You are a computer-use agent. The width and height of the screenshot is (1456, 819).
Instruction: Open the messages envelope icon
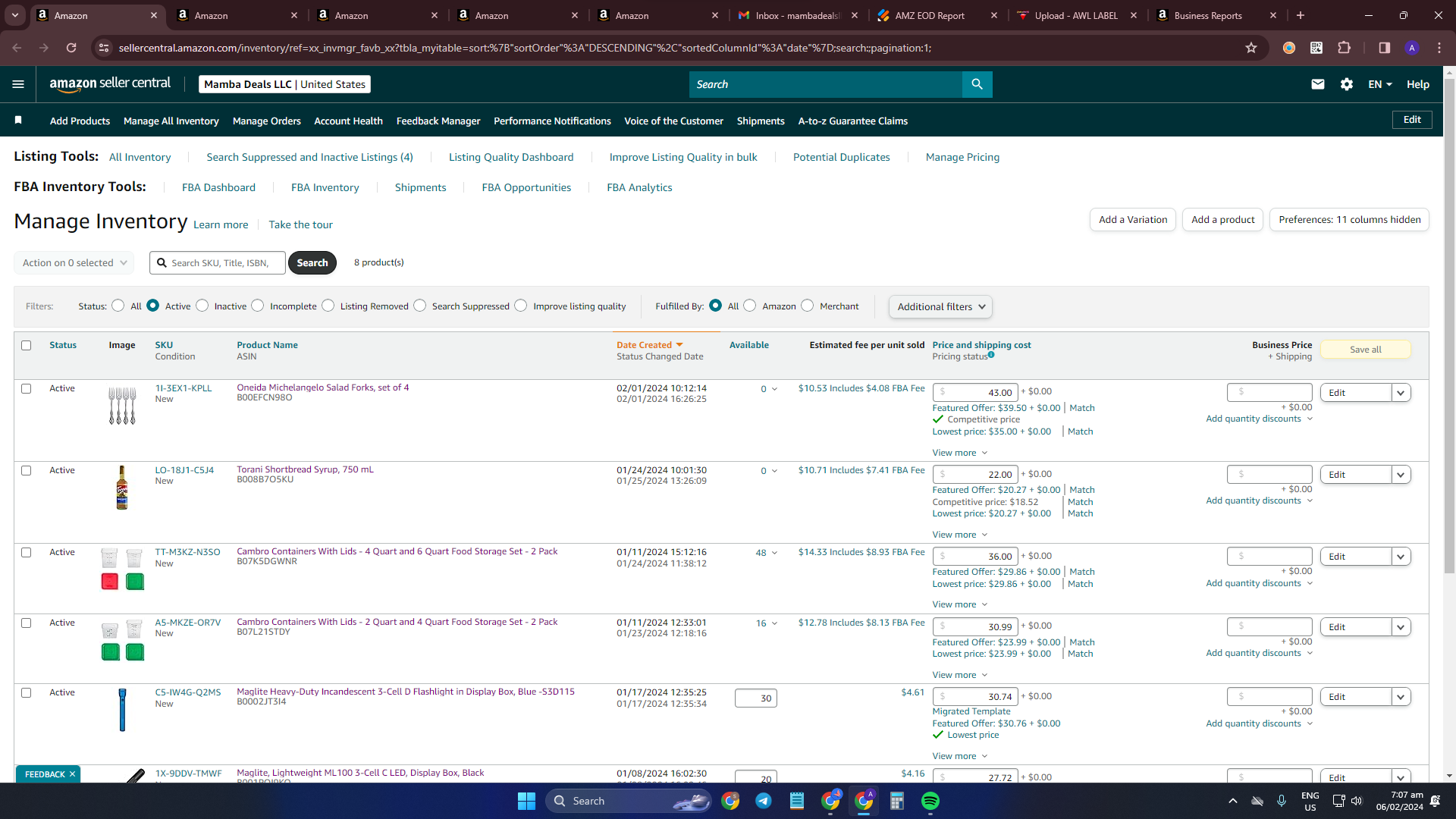point(1318,84)
